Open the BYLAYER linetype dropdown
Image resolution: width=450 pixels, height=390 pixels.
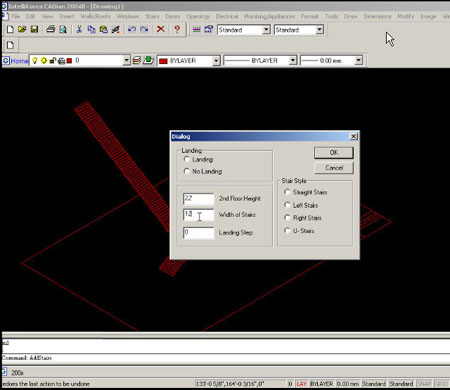293,61
